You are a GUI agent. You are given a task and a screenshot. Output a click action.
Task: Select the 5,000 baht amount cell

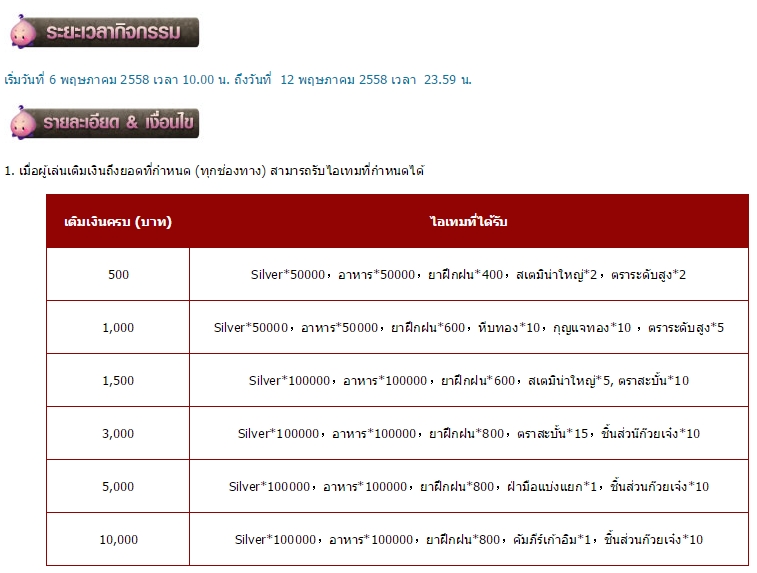(118, 487)
